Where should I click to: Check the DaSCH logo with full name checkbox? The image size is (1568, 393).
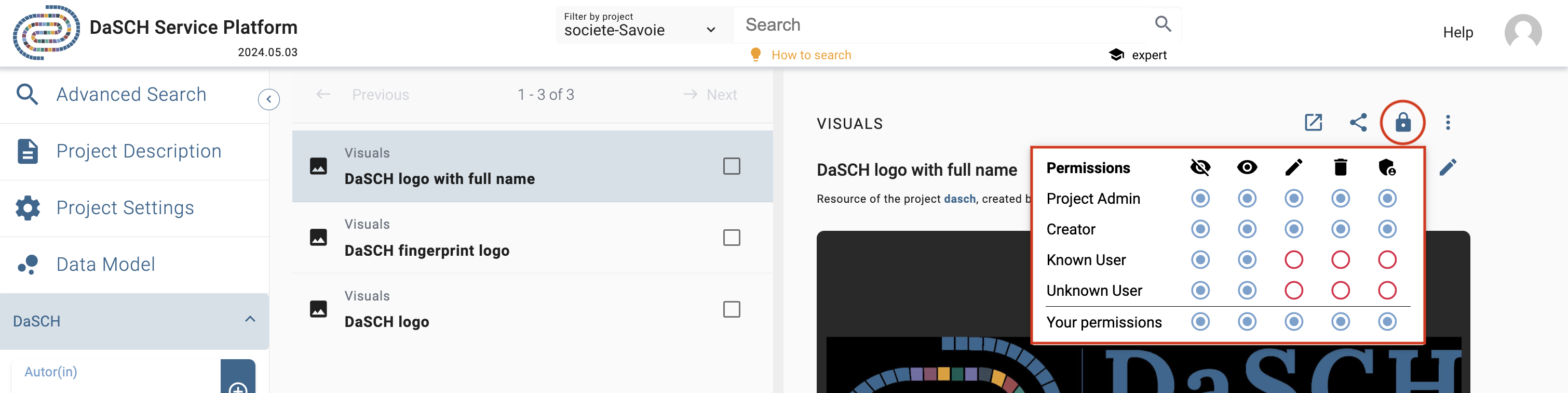731,166
